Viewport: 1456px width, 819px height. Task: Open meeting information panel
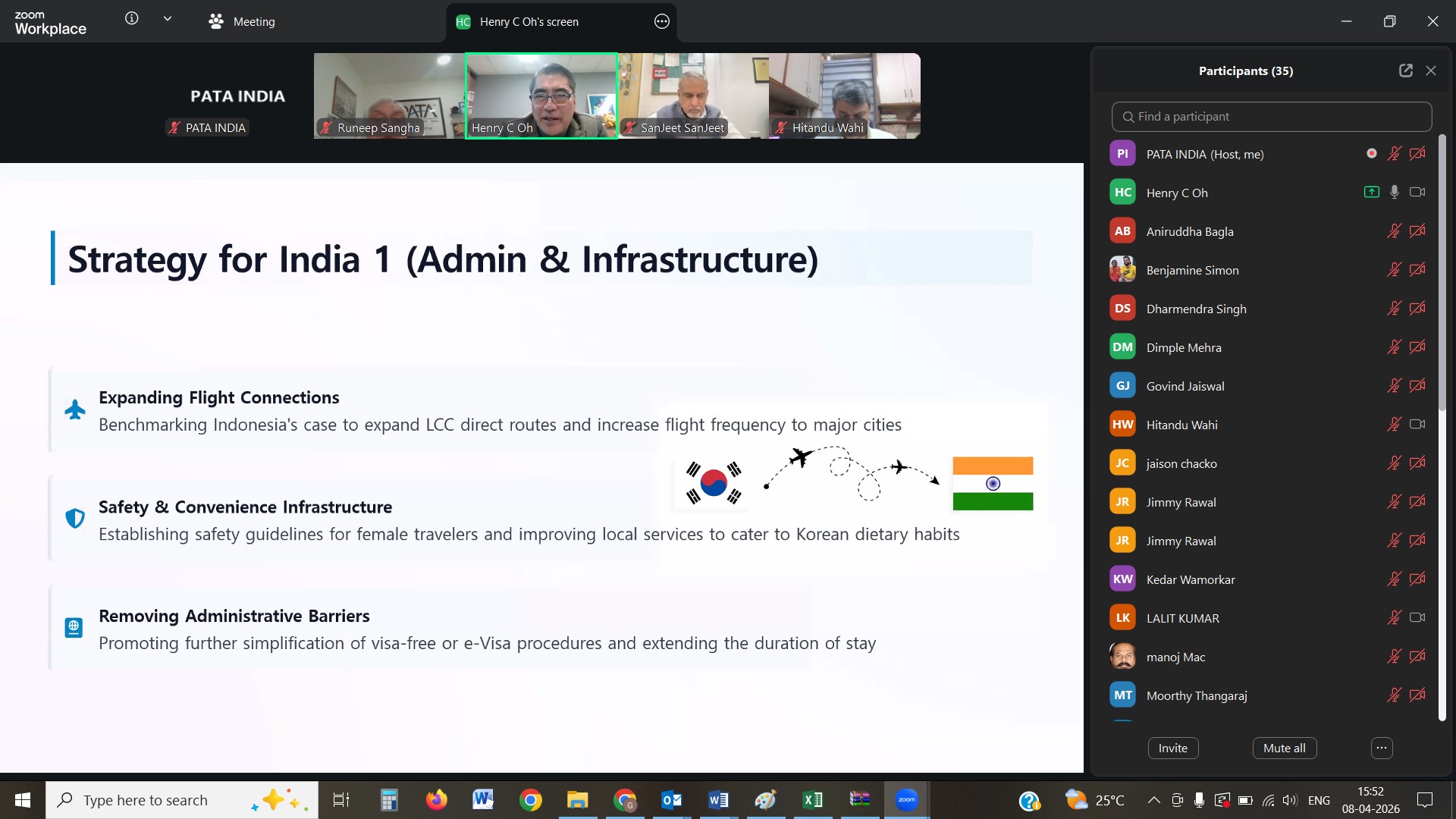point(131,19)
